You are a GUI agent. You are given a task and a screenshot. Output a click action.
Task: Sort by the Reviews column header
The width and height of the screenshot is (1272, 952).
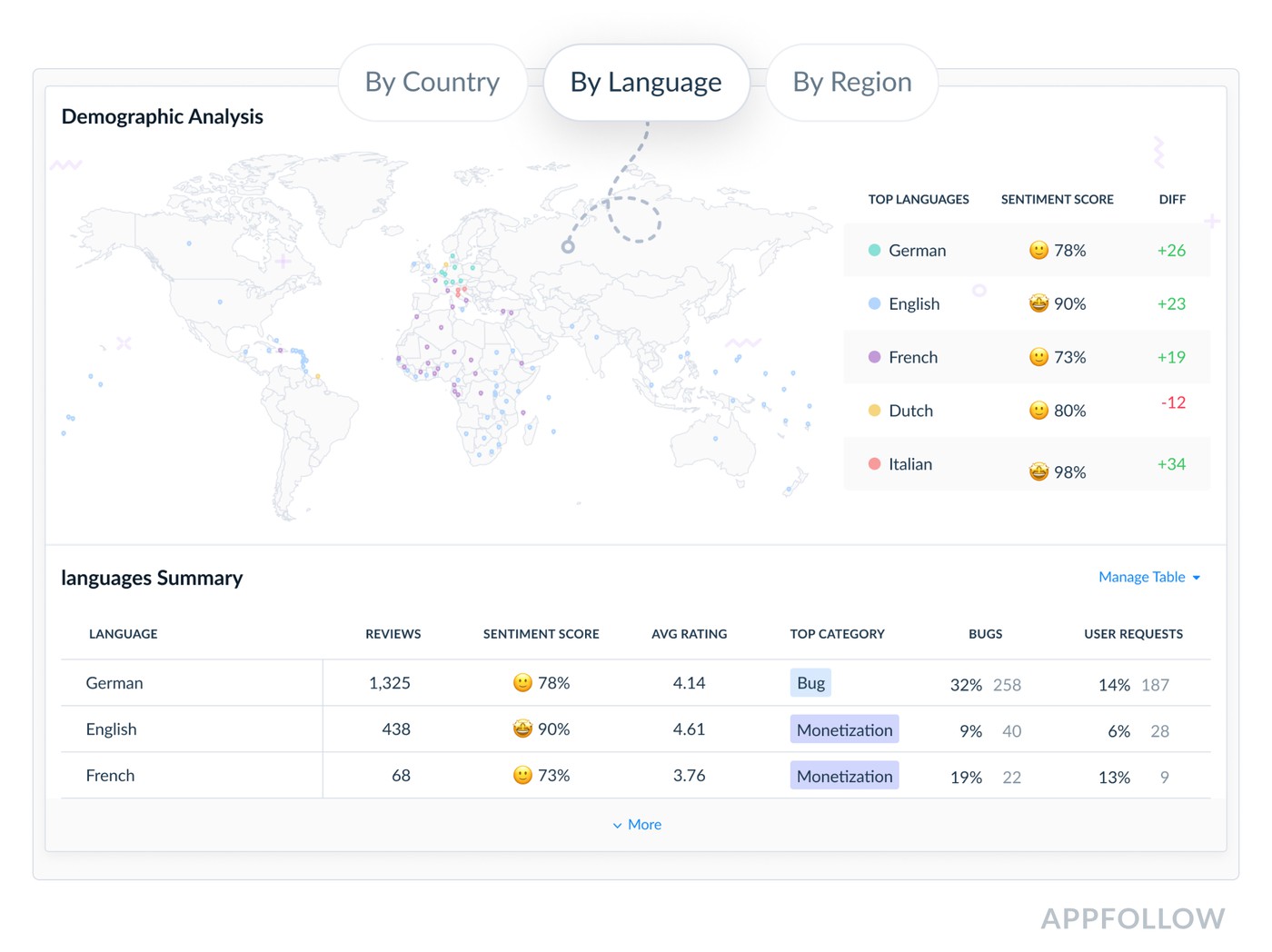pos(393,634)
